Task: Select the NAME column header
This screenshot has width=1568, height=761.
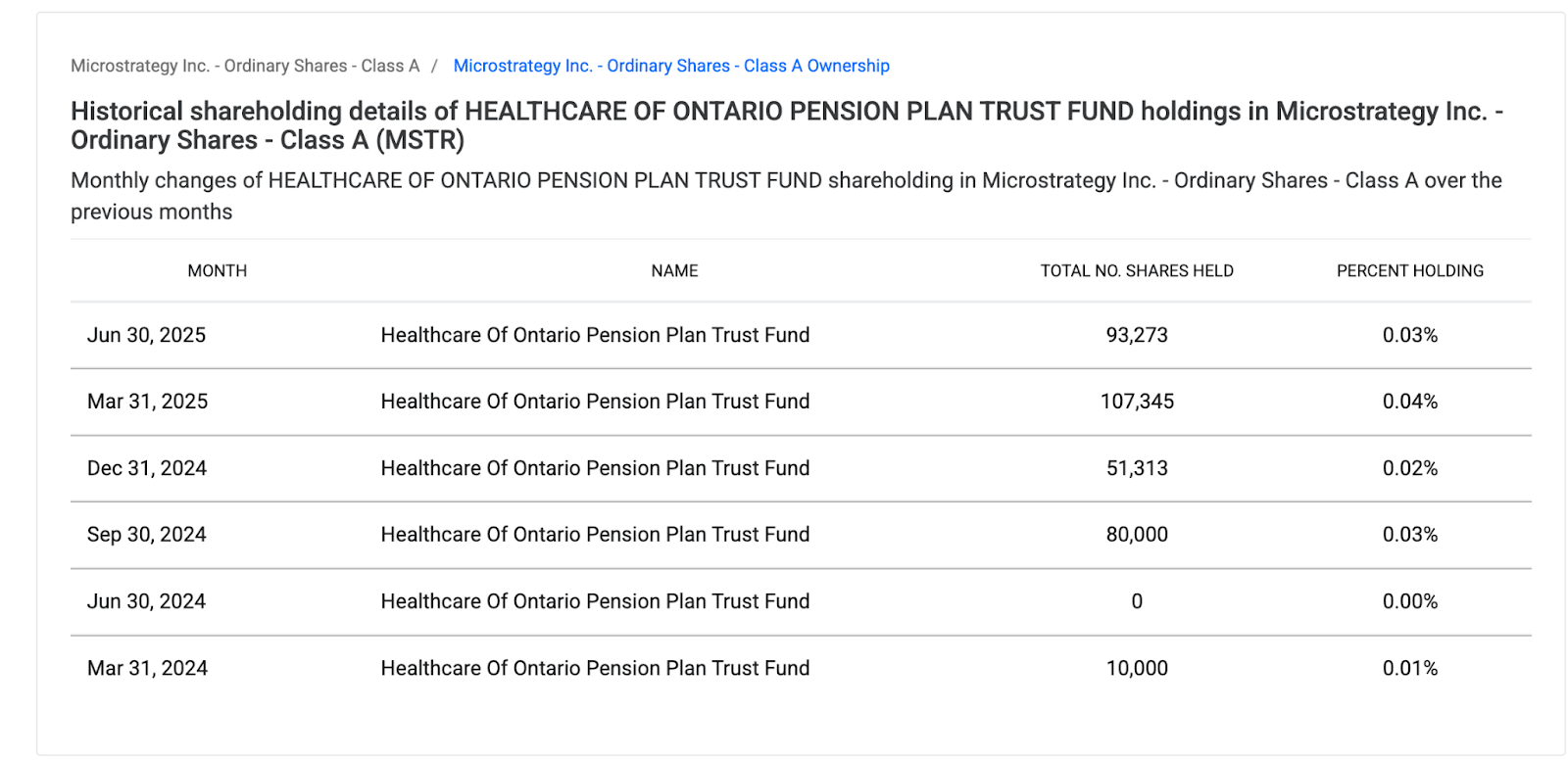Action: pos(674,271)
